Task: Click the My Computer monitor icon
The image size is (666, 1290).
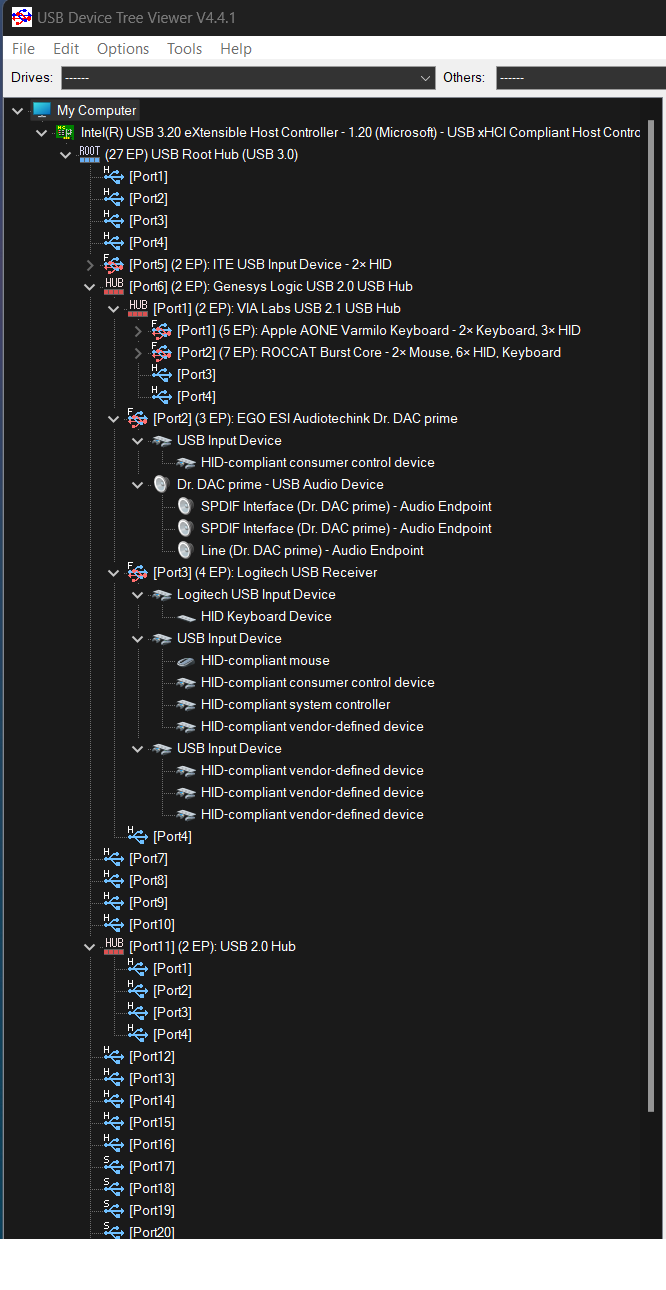Action: click(41, 110)
